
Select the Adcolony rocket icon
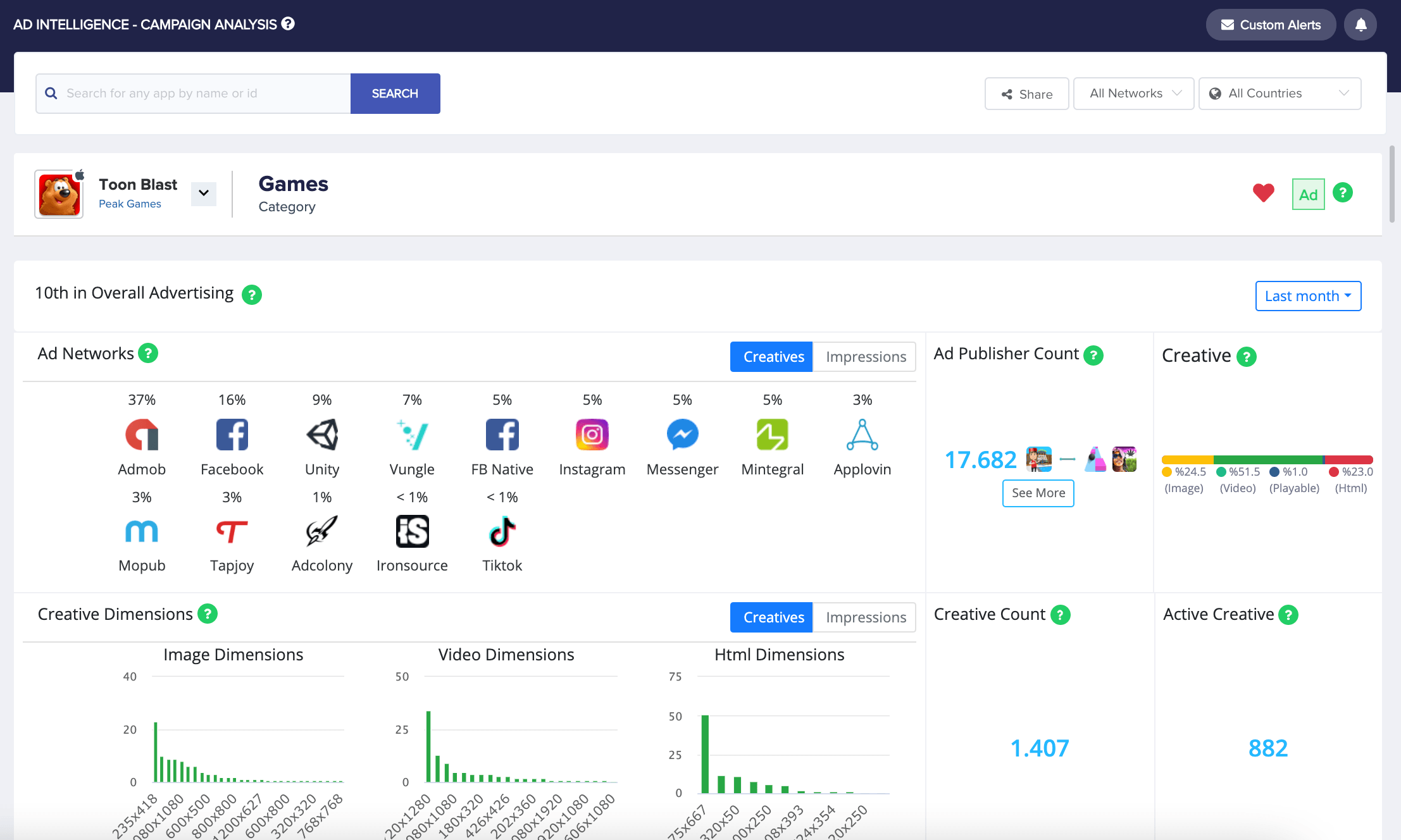coord(322,531)
